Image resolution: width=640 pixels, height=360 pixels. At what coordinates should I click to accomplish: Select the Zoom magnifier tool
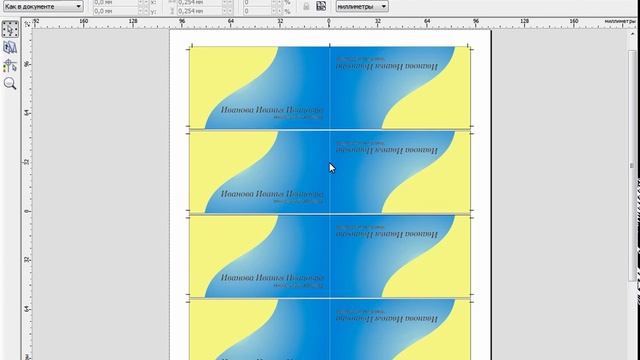click(x=10, y=83)
